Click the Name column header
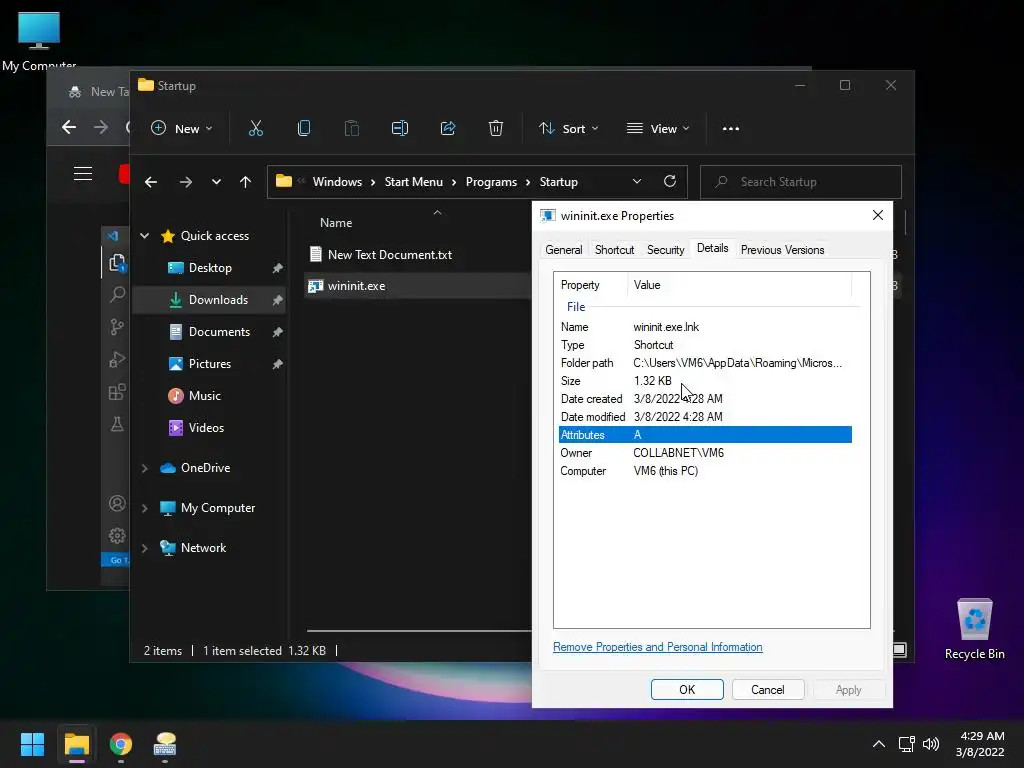 336,223
